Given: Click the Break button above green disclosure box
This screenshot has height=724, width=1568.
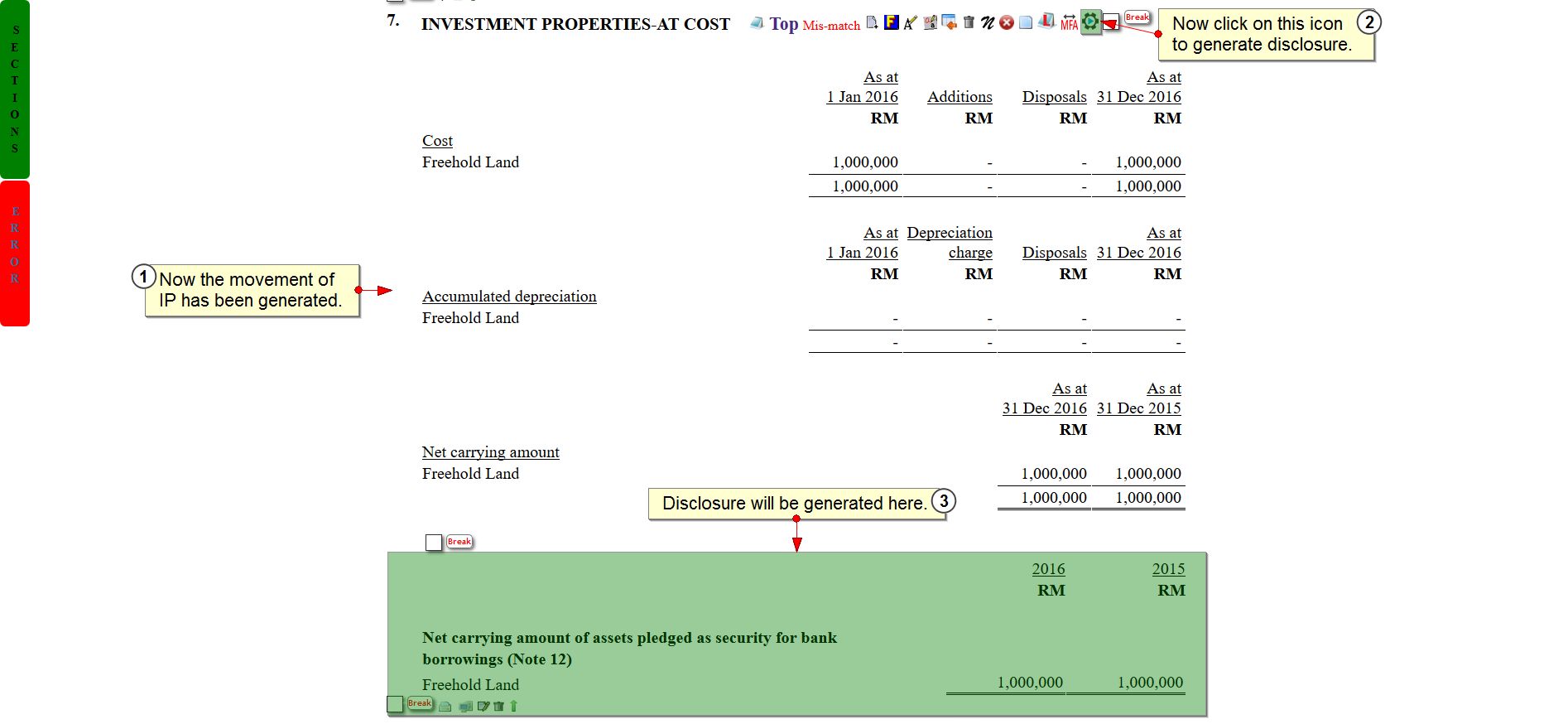Looking at the screenshot, I should (459, 542).
